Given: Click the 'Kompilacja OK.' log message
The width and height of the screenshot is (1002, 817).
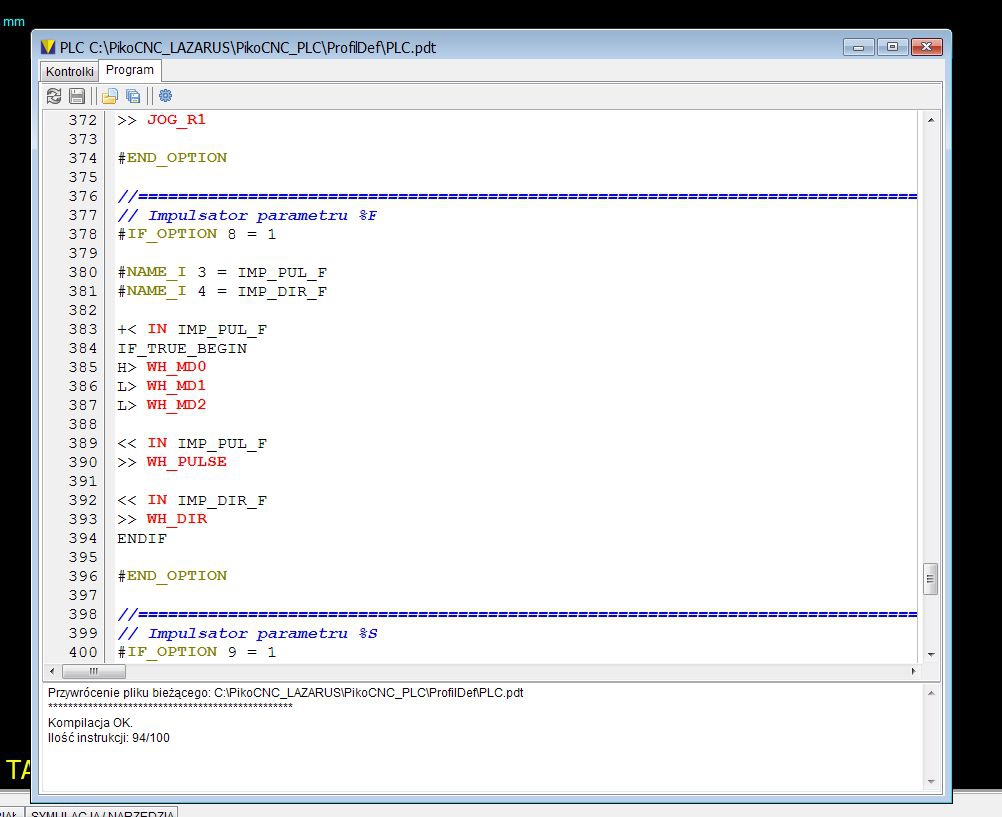Looking at the screenshot, I should click(90, 723).
